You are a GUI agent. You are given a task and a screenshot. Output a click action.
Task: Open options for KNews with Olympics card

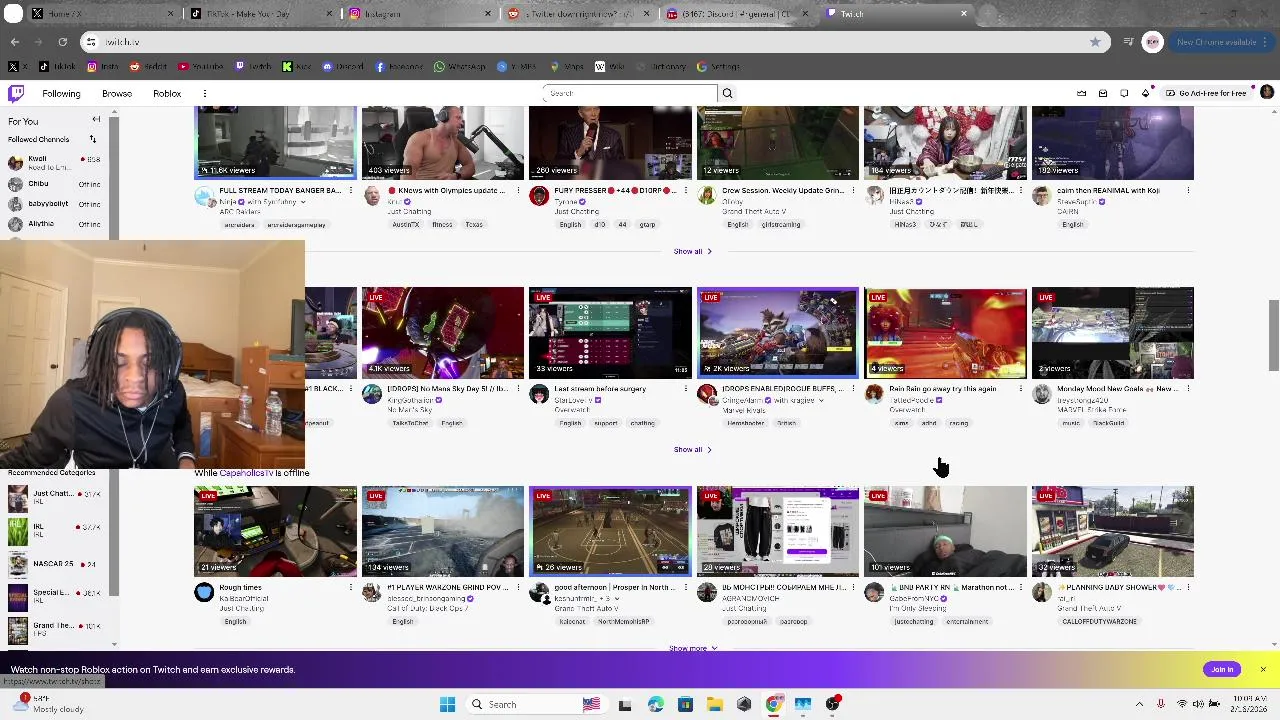click(x=519, y=190)
